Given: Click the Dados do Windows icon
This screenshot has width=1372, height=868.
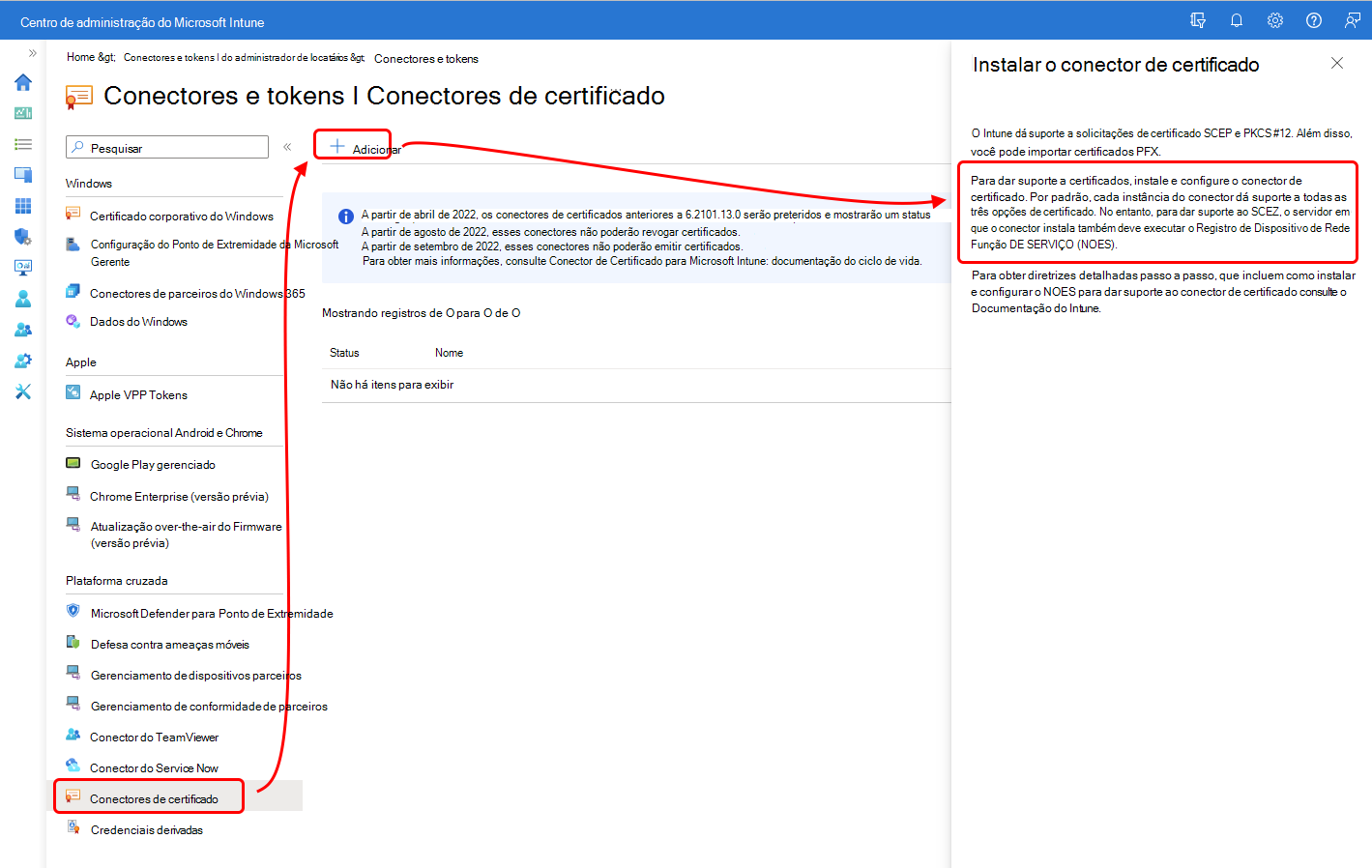Looking at the screenshot, I should pos(73,320).
